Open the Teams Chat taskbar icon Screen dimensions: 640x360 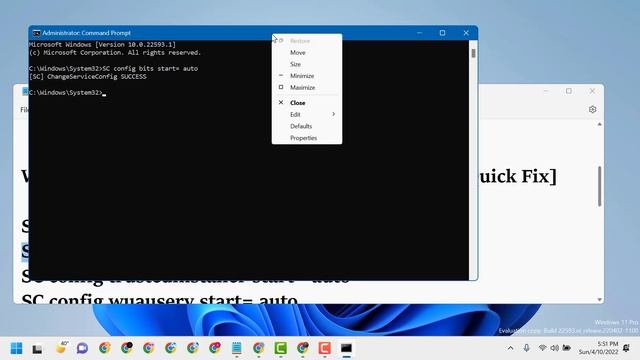tap(82, 348)
